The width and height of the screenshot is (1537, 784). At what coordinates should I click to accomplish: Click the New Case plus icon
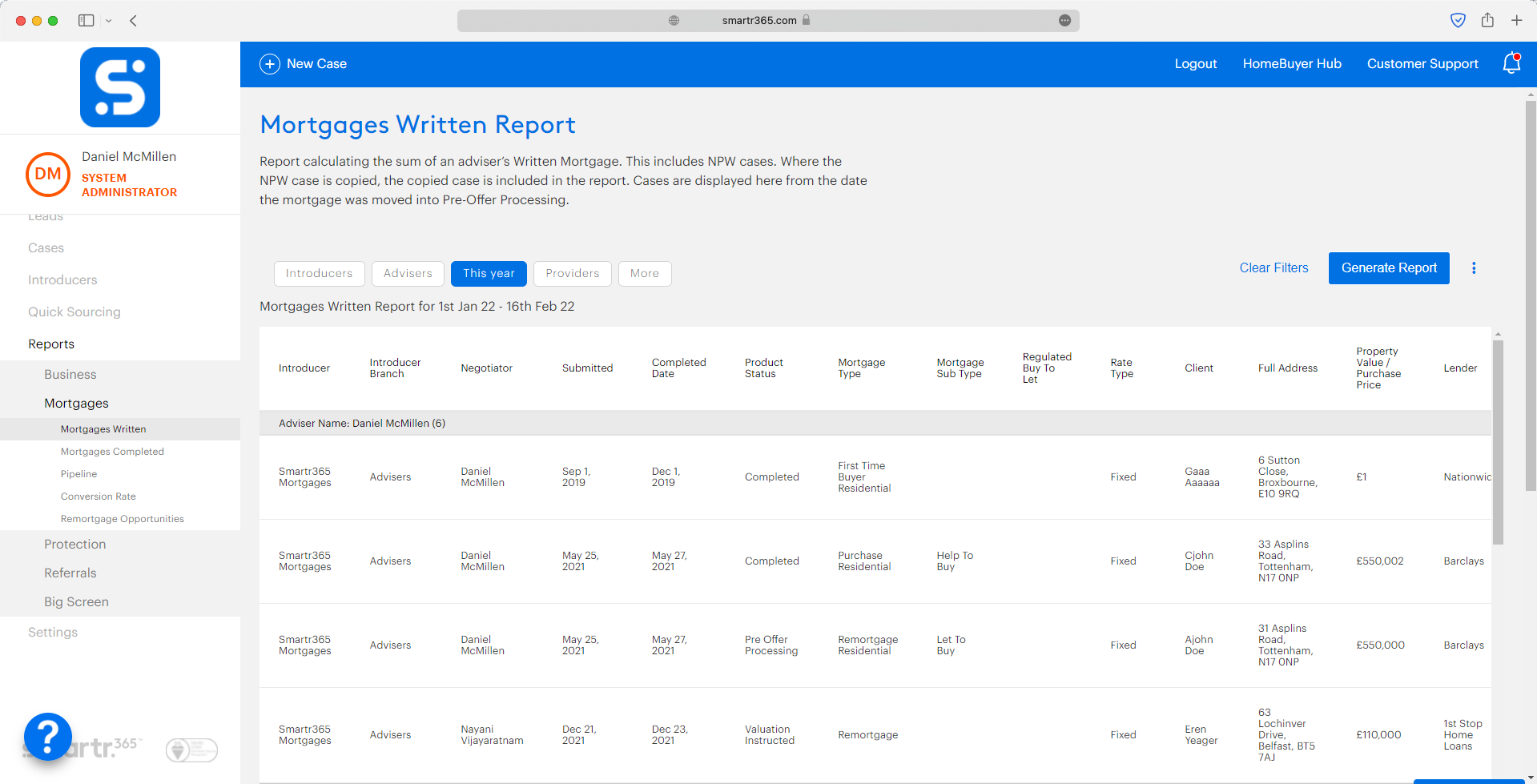tap(270, 64)
